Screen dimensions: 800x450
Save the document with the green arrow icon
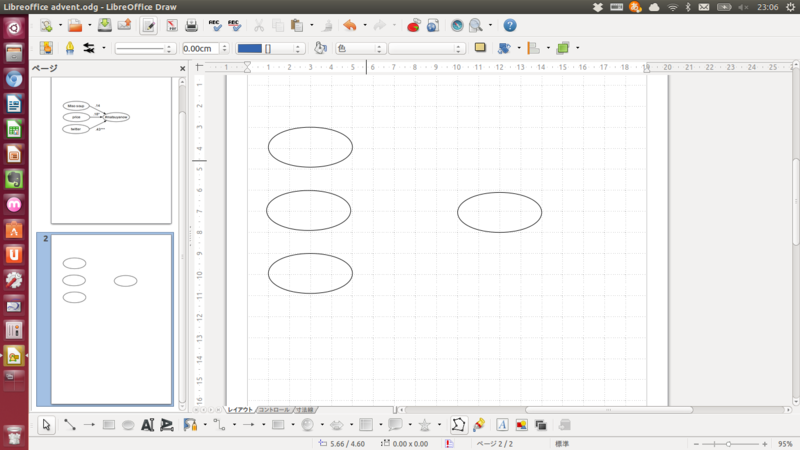pyautogui.click(x=105, y=25)
